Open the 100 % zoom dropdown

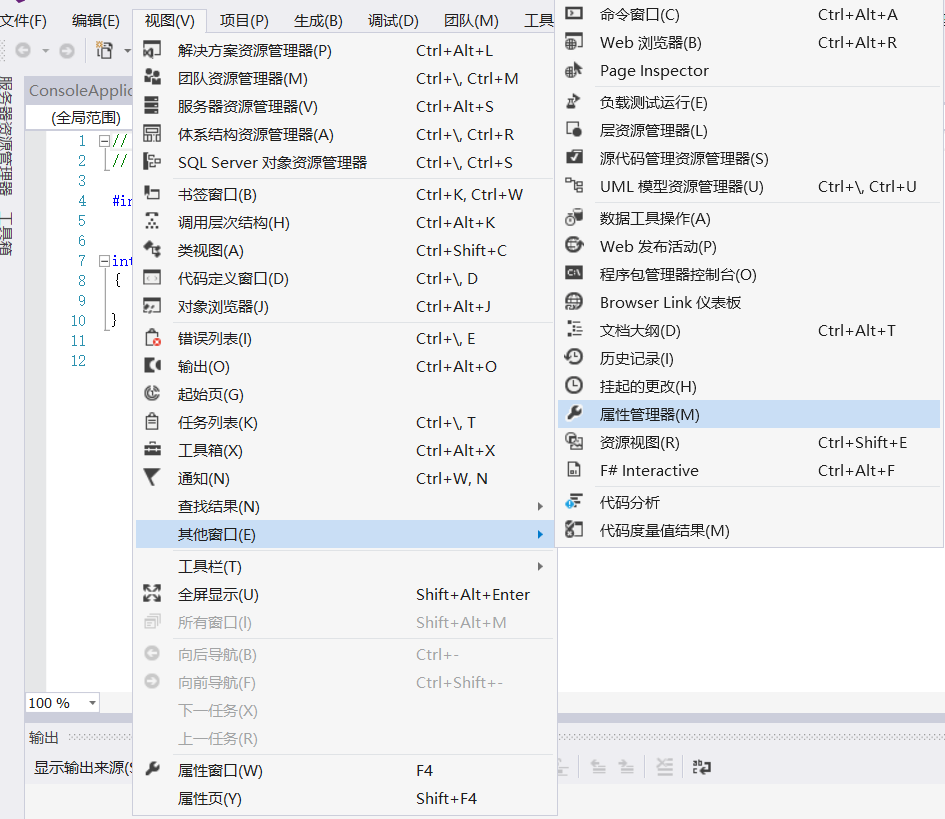point(92,703)
